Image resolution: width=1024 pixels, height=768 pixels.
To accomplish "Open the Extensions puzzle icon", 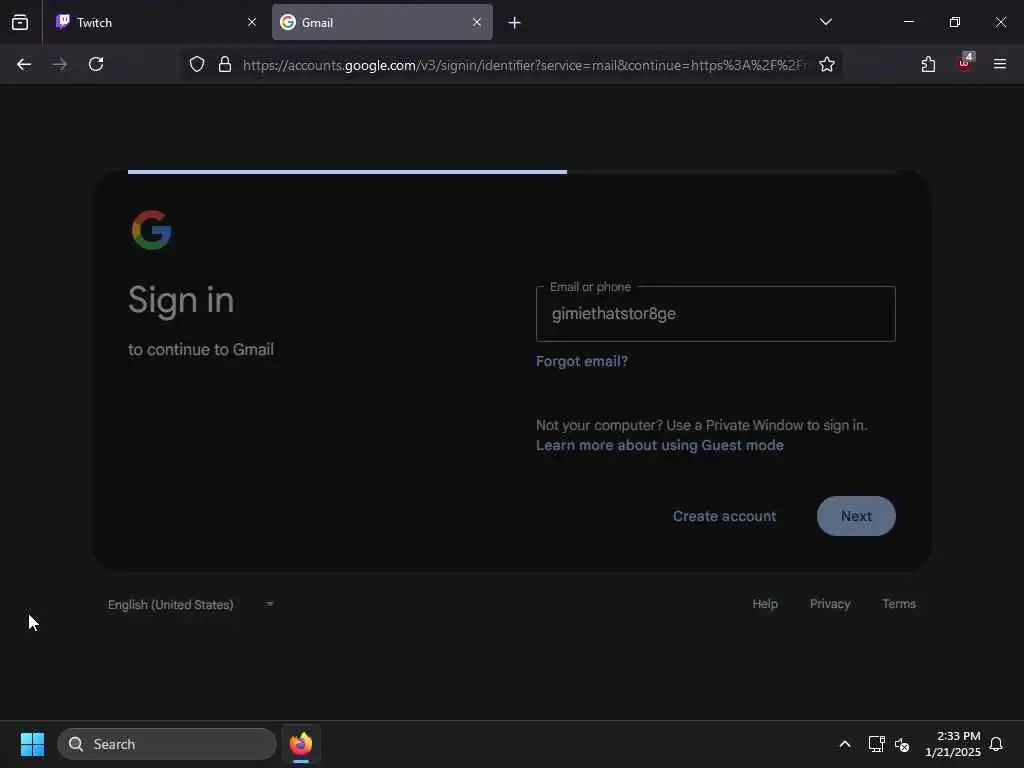I will pos(928,64).
